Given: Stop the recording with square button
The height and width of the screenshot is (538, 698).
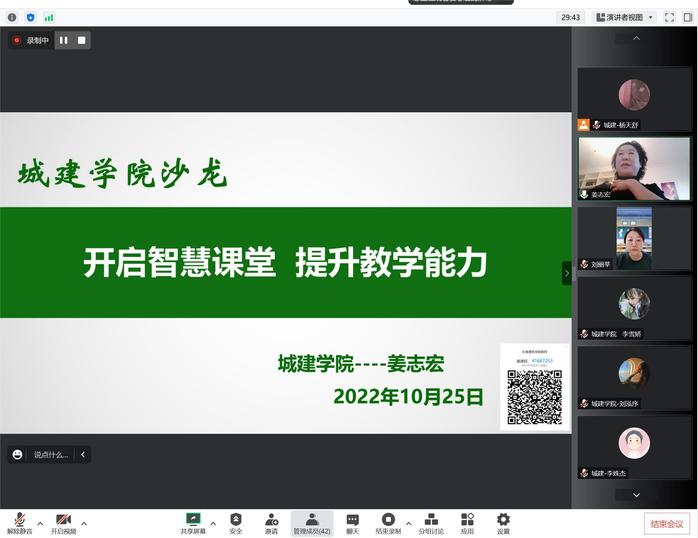Looking at the screenshot, I should 82,40.
